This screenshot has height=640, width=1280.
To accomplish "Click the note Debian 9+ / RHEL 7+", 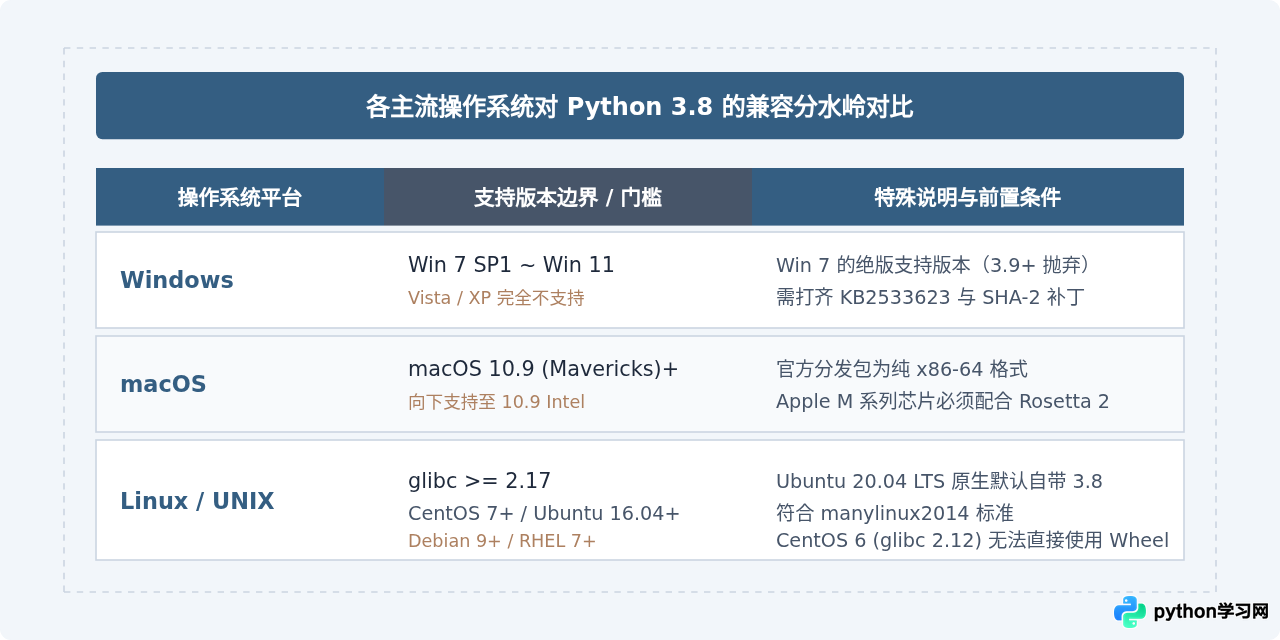I will pos(502,541).
